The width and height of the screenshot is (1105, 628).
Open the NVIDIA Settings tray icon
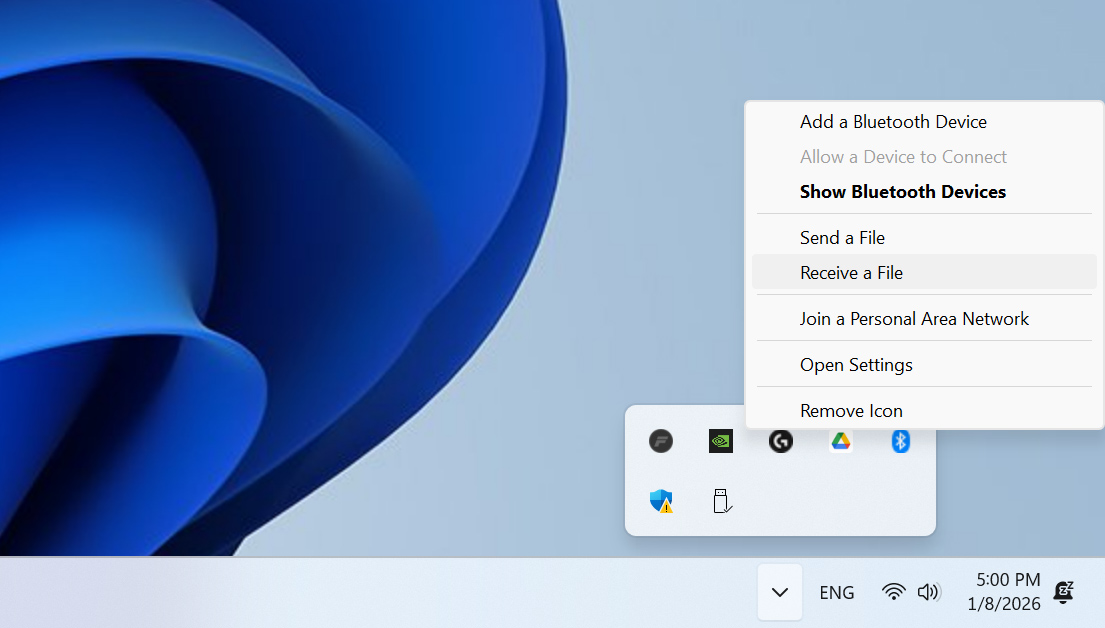720,441
